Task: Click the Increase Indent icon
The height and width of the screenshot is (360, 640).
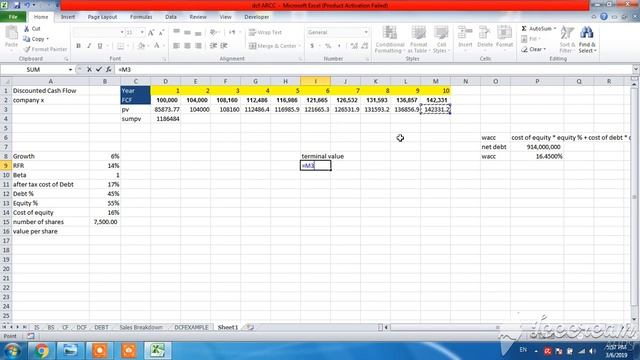Action: (x=224, y=46)
